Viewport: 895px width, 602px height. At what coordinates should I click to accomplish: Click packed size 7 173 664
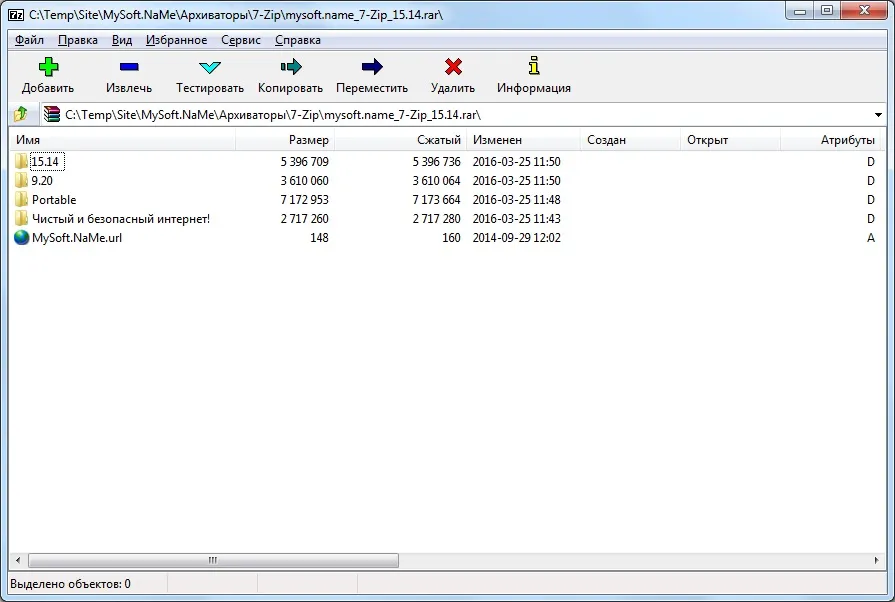(437, 200)
